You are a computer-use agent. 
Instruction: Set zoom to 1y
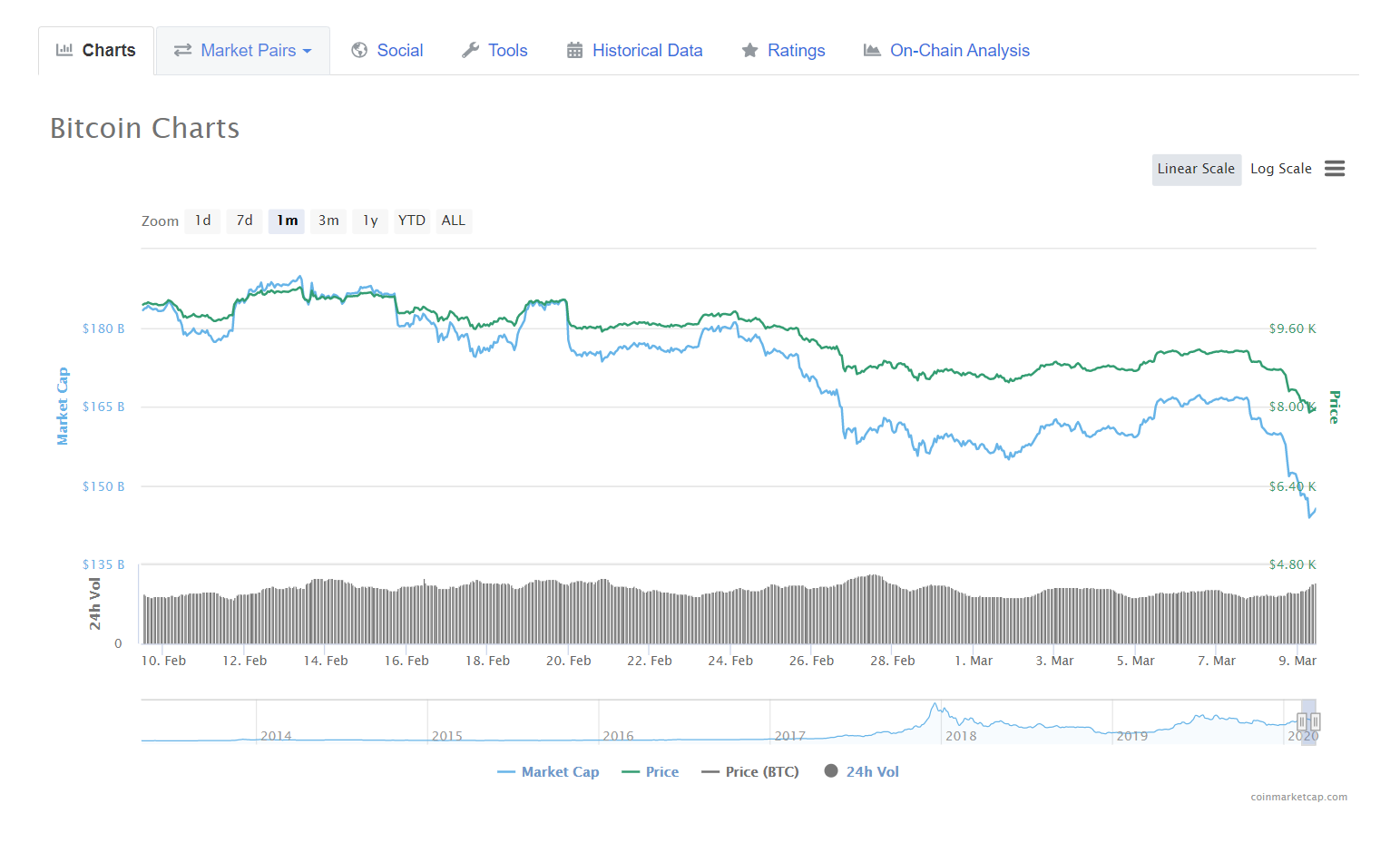coord(370,221)
